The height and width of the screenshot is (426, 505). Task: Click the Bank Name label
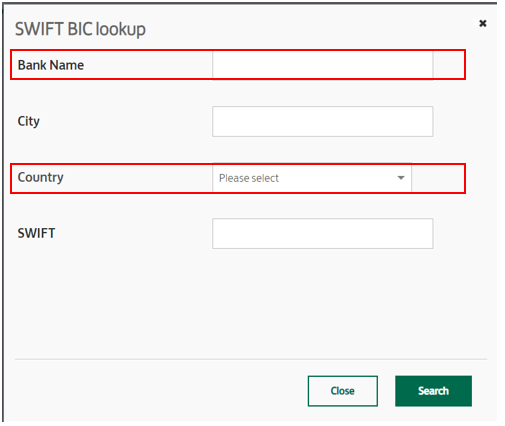coord(51,65)
